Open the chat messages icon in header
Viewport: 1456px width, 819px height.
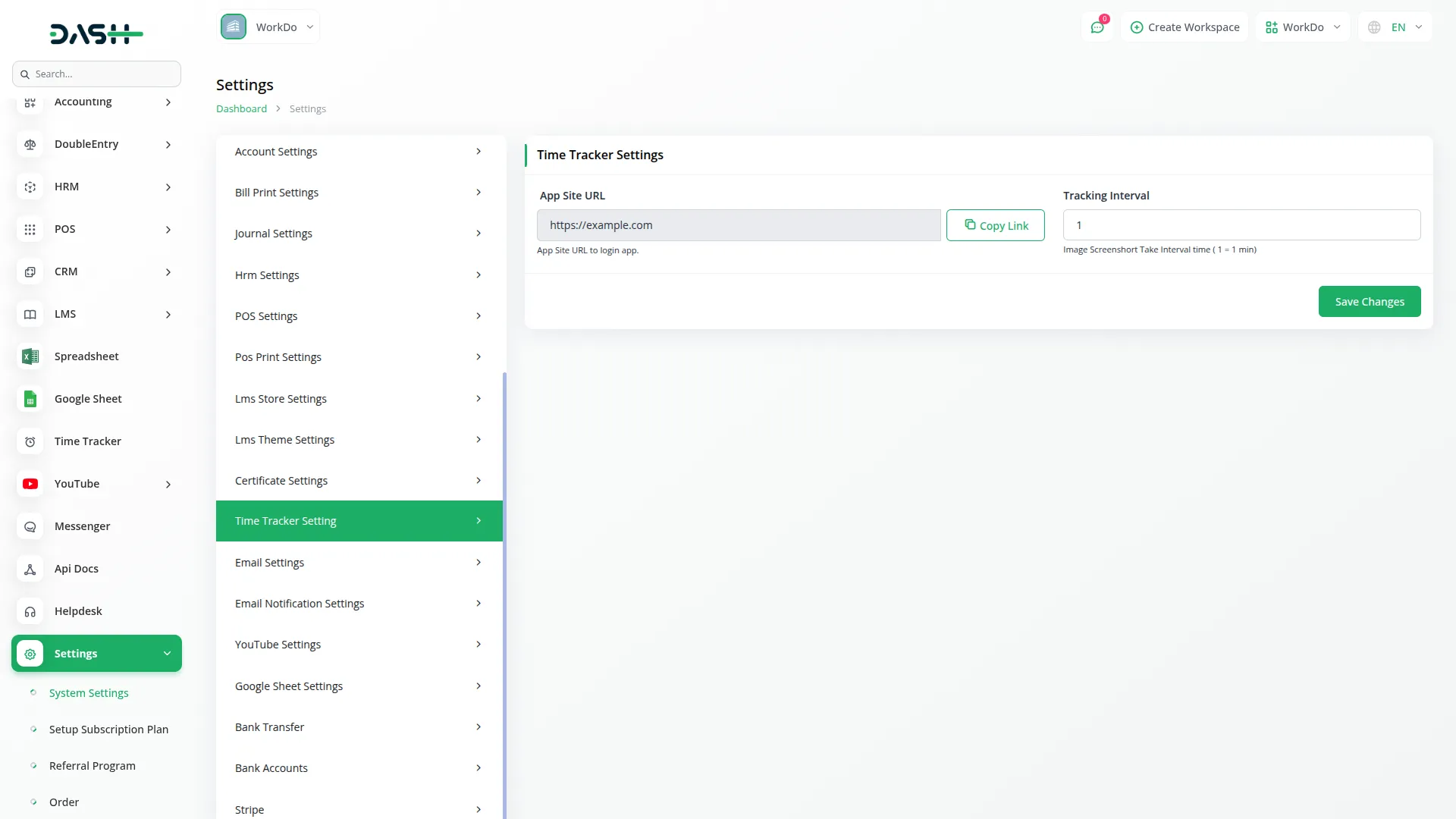pos(1097,27)
